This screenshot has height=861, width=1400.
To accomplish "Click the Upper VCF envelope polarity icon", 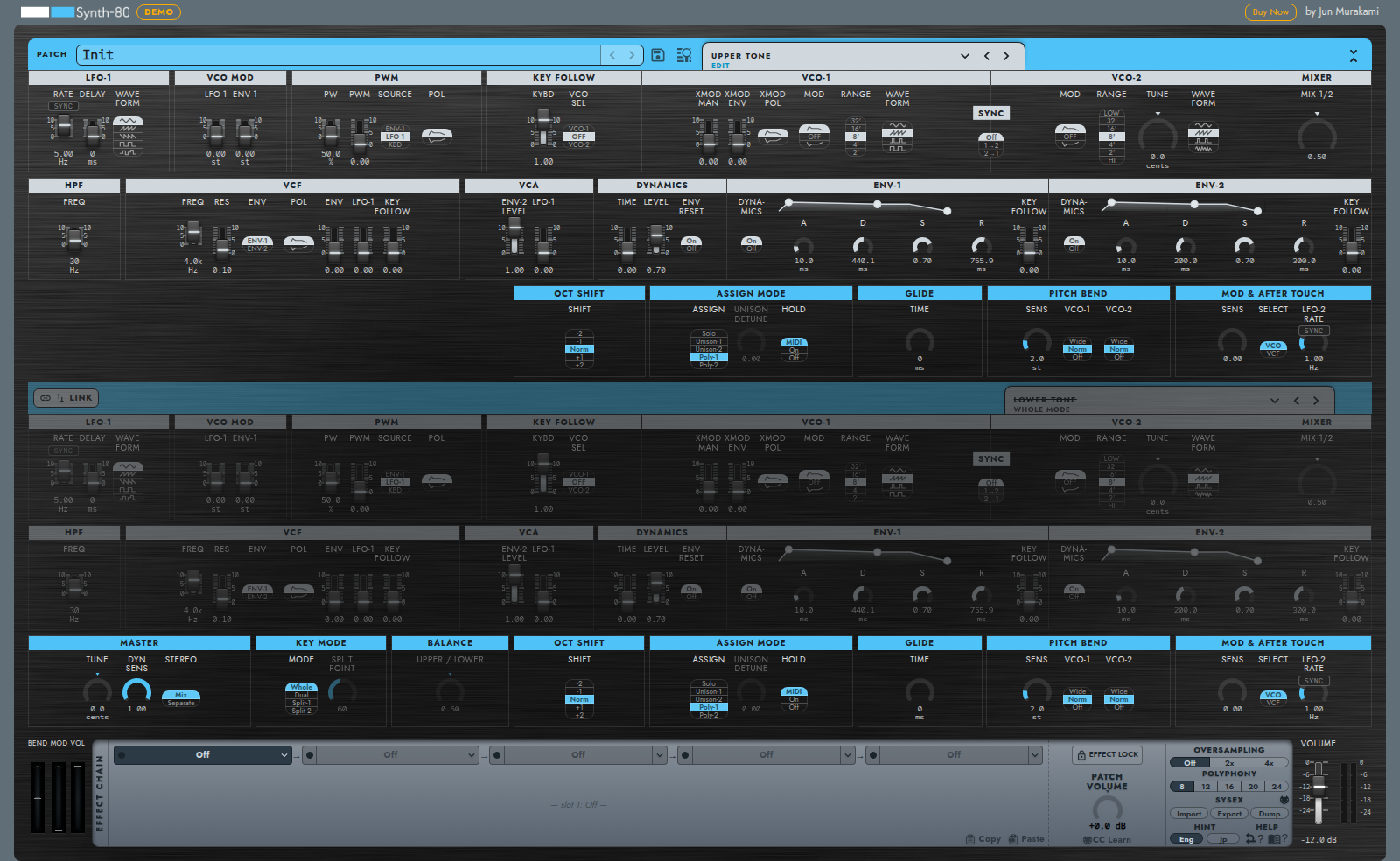I will click(x=298, y=244).
